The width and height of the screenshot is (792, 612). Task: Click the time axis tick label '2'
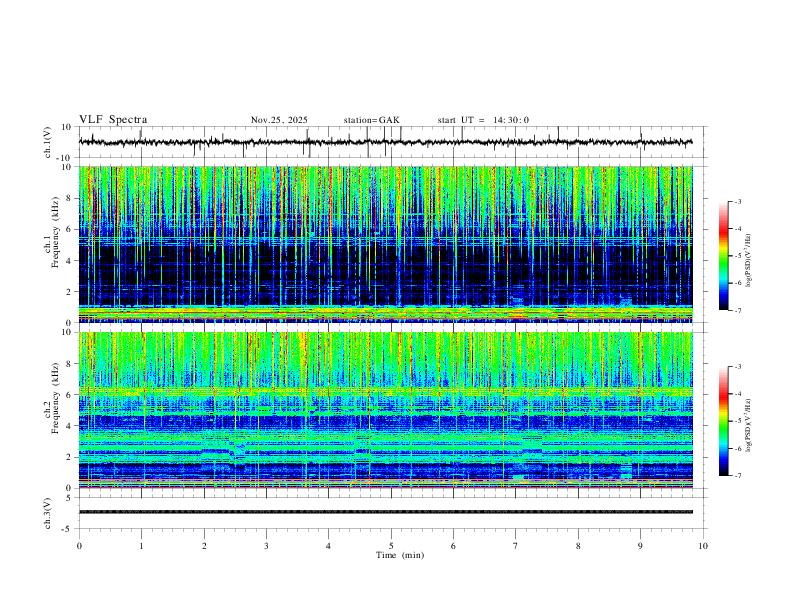204,546
